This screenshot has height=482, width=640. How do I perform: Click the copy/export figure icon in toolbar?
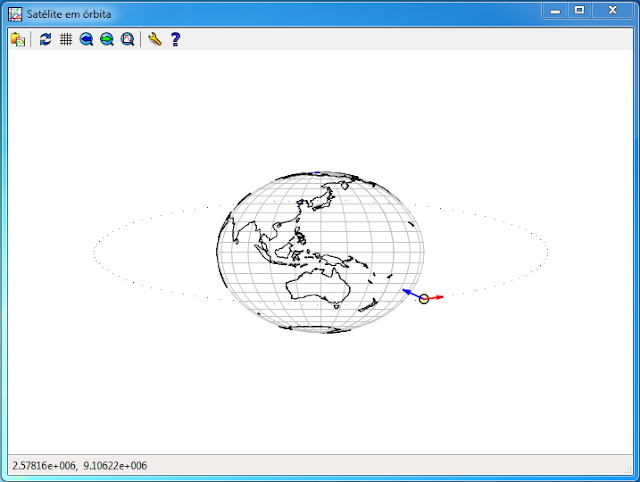tap(18, 40)
